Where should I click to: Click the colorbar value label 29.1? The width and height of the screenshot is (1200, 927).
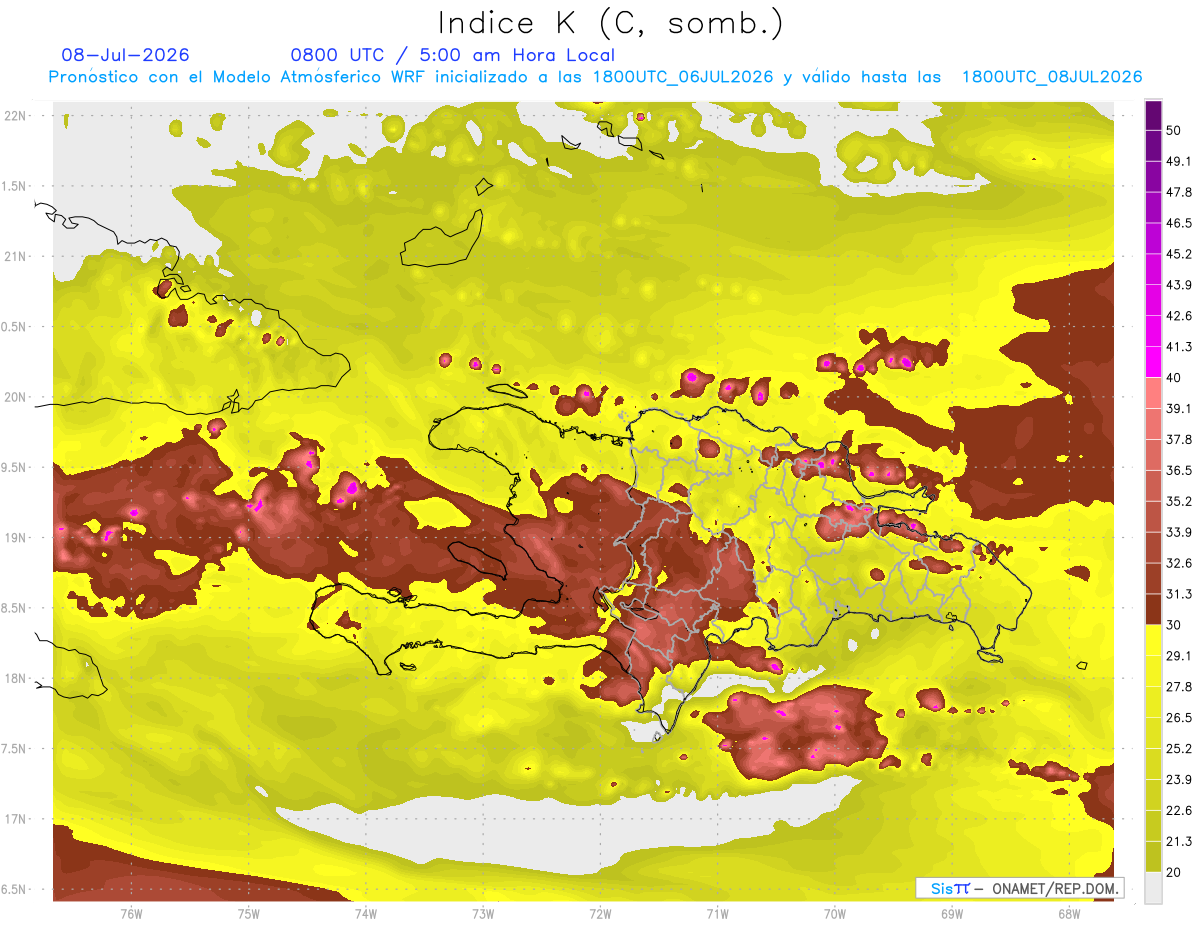tap(1177, 656)
